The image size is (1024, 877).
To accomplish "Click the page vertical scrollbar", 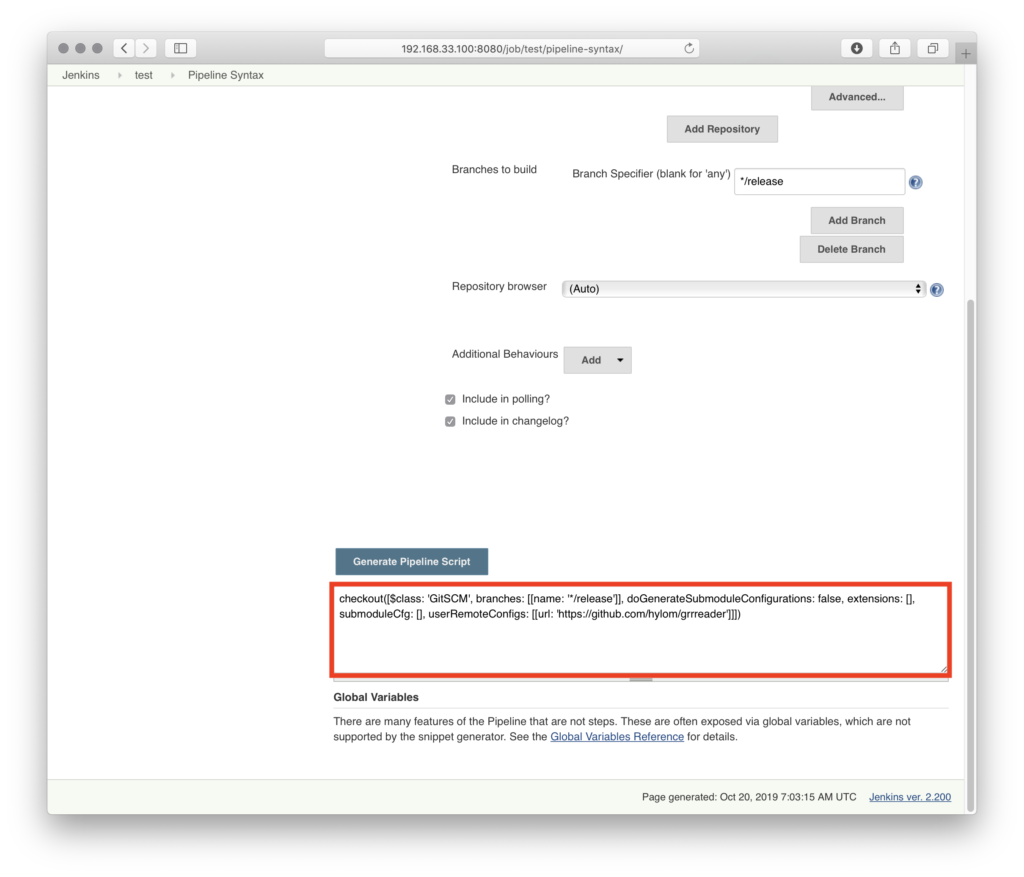I will pos(970,555).
